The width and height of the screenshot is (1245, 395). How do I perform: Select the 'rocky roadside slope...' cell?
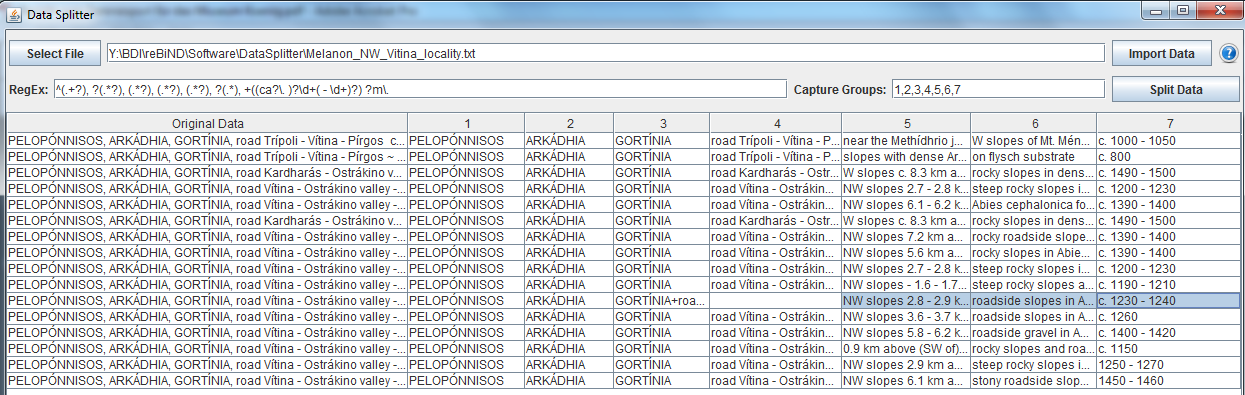point(1033,236)
